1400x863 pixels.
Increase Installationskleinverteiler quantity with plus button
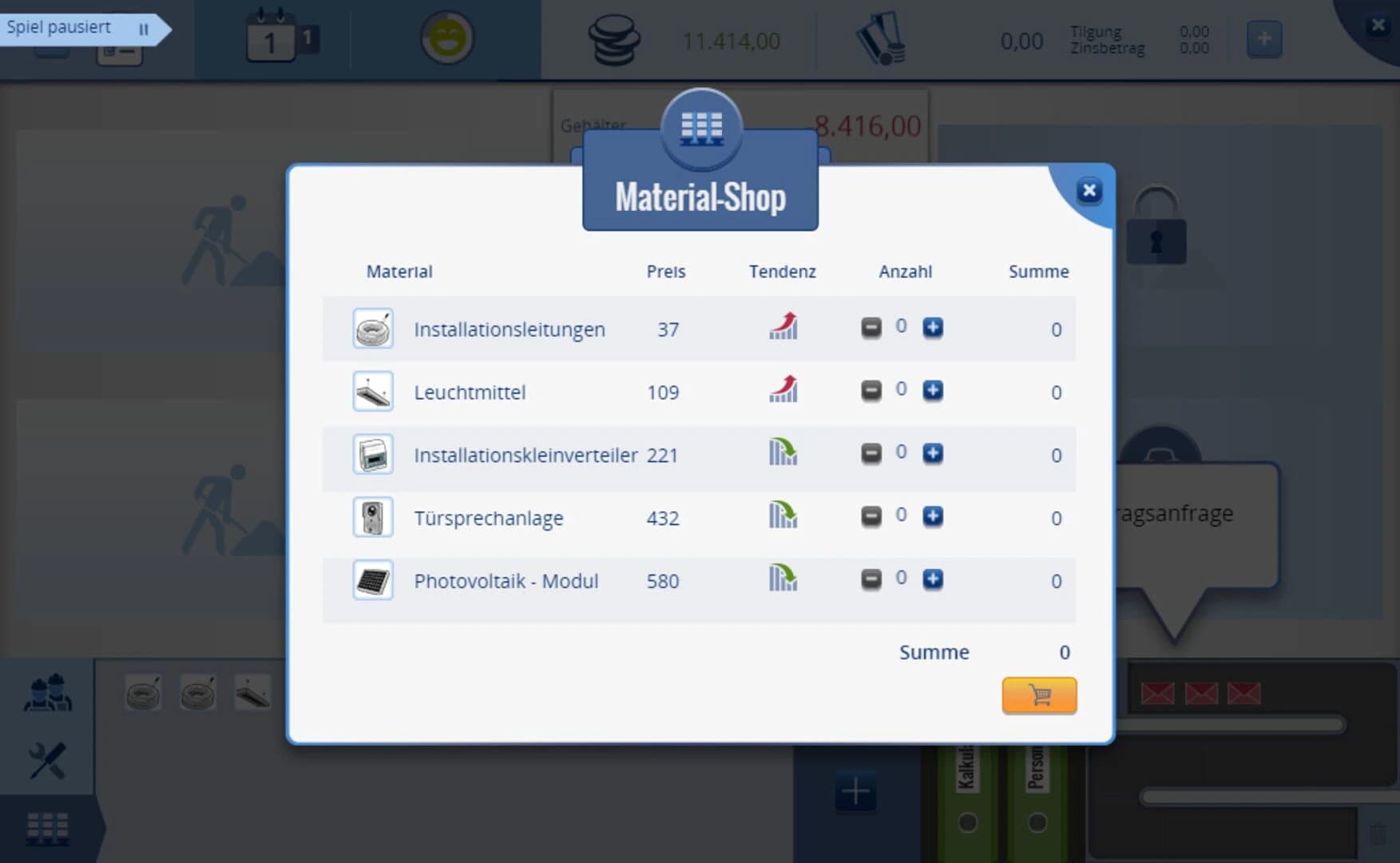(933, 454)
